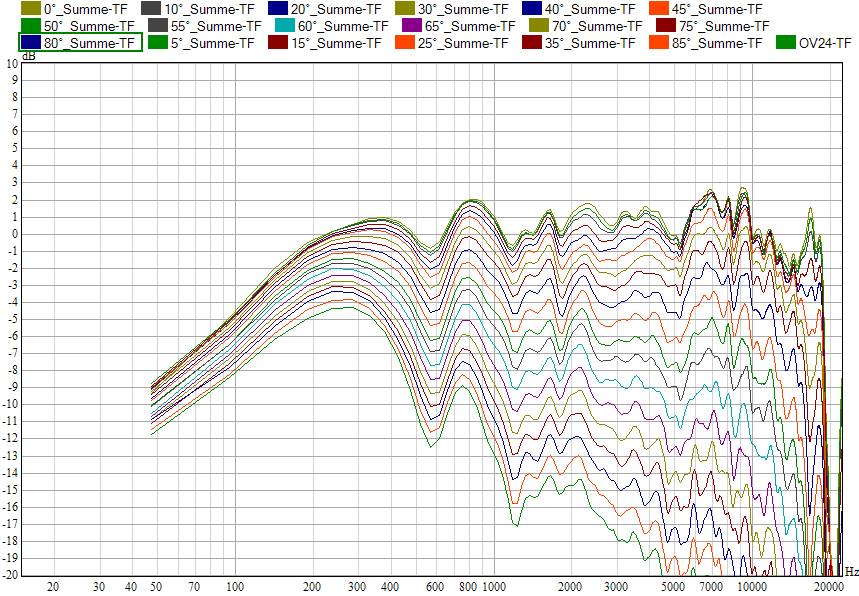Click the 1000 frequency axis tick label
Screen dimensions: 859x596
495,587
